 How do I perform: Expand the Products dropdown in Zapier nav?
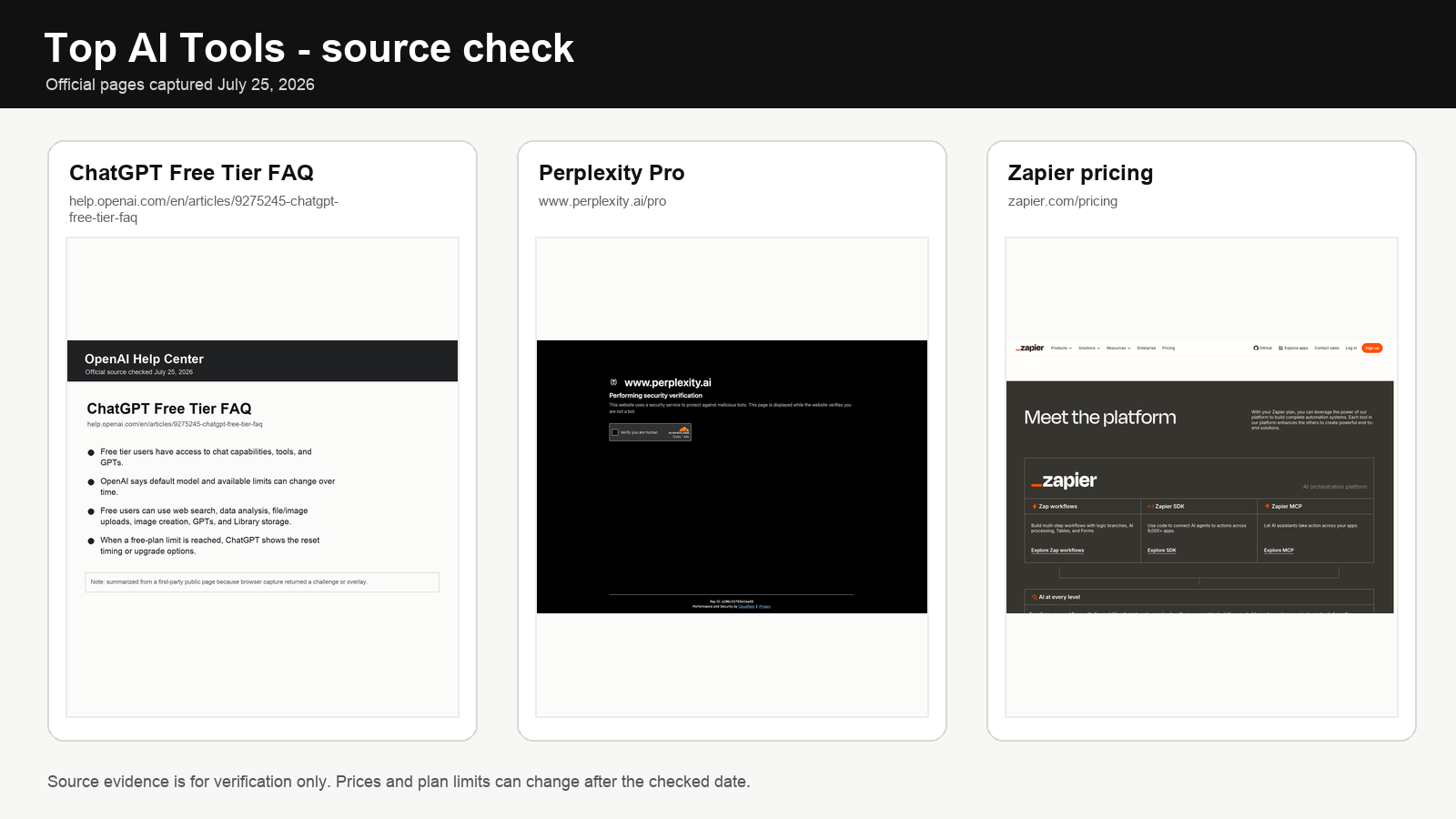[x=1061, y=348]
